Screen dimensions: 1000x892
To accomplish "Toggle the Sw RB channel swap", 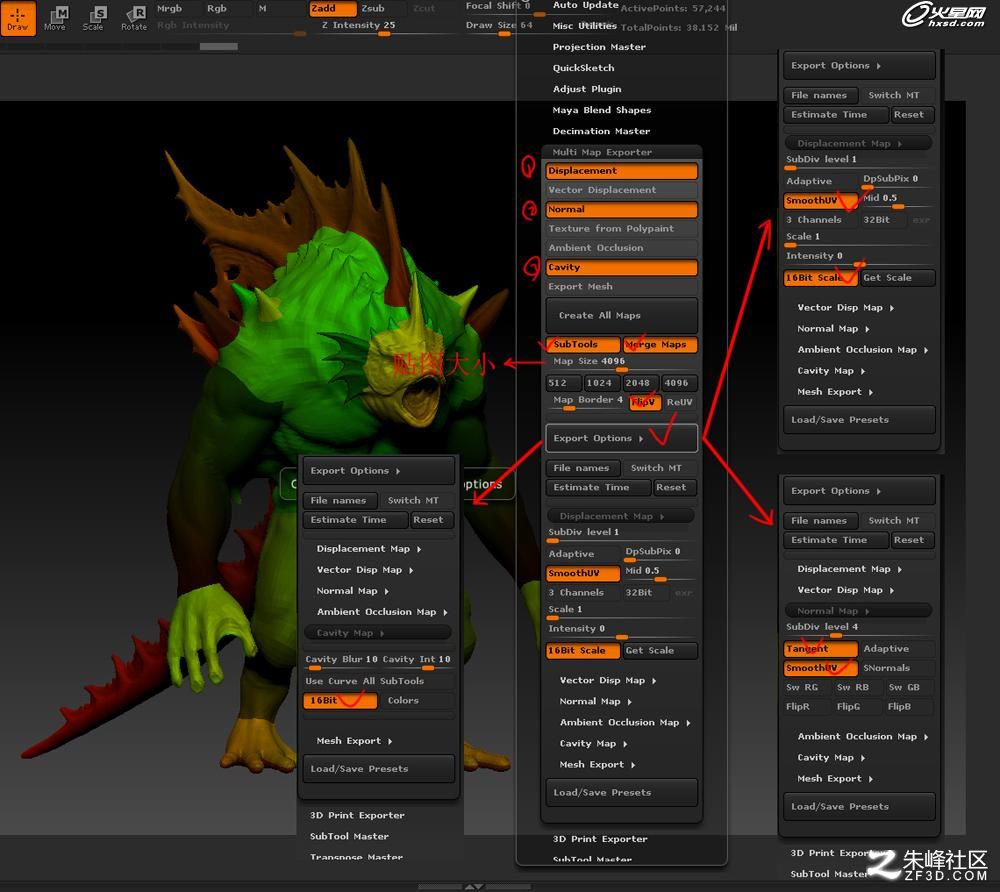I will tap(858, 687).
